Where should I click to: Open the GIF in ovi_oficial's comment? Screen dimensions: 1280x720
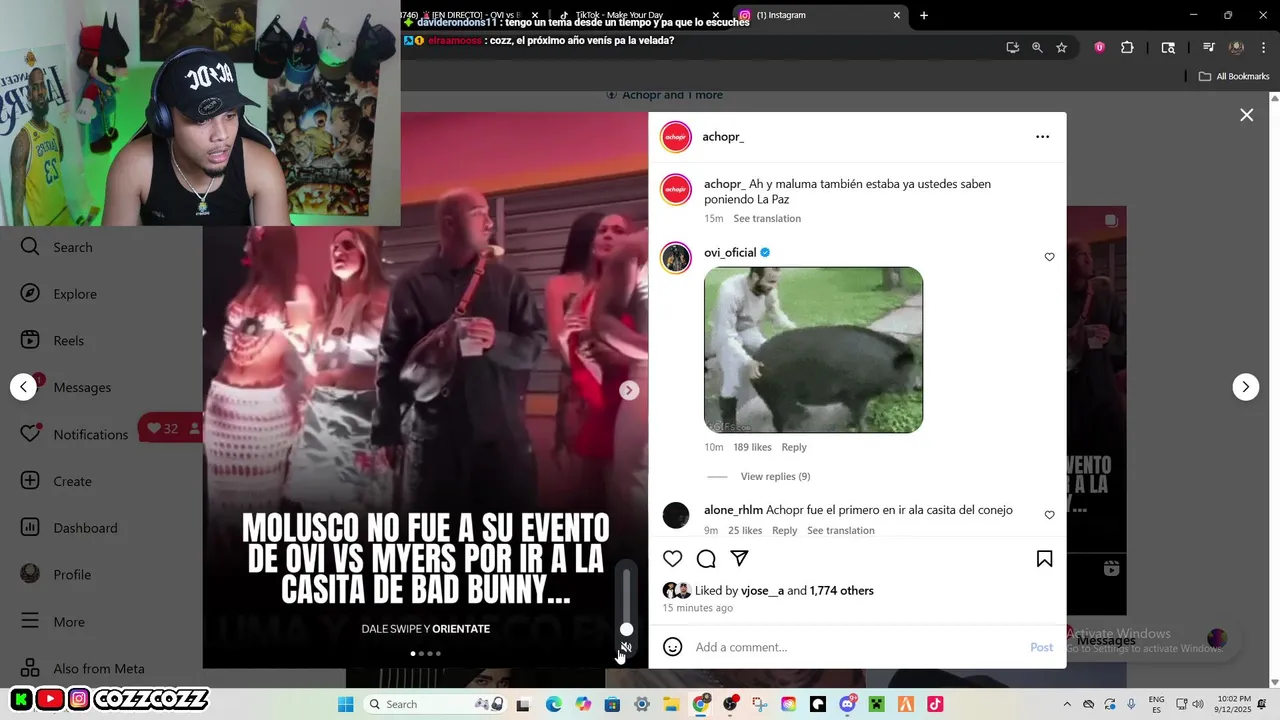click(x=814, y=350)
